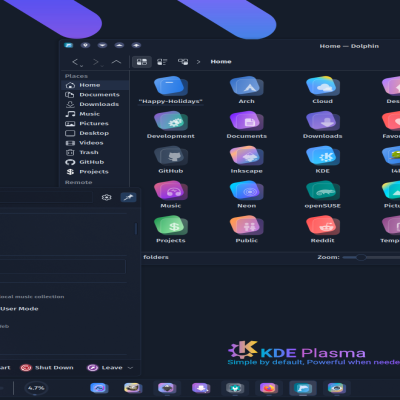400x400 pixels.
Task: Launch Firefox from the taskbar
Action: [269, 388]
